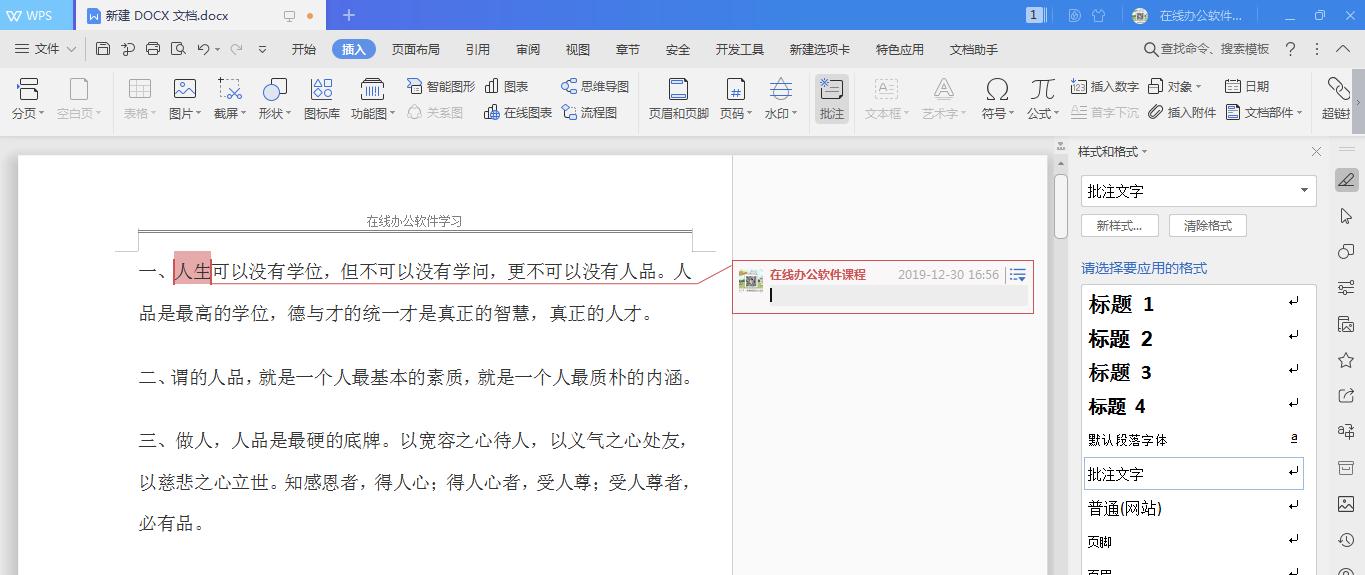
Task: Apply the 标题 2 style
Action: tap(1195, 338)
